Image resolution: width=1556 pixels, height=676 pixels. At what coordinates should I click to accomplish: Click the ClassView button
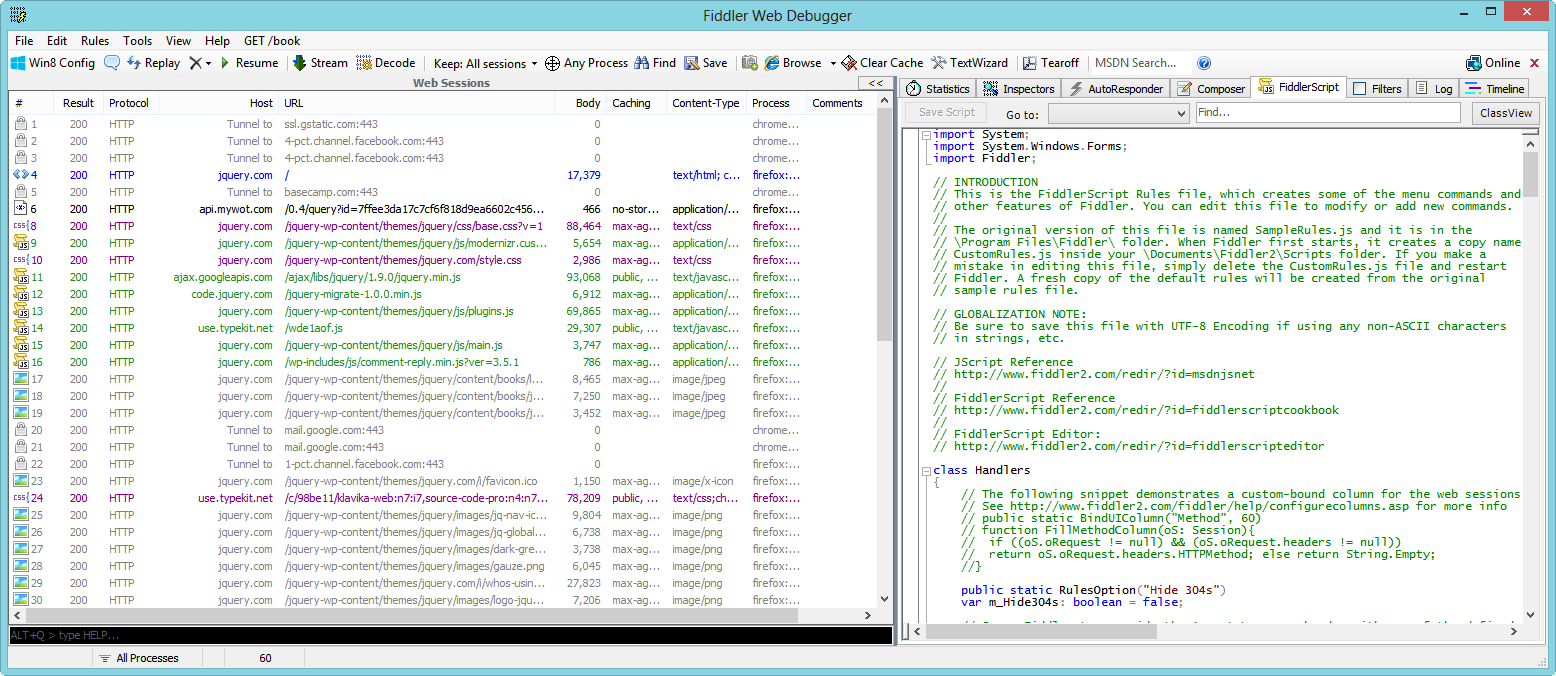tap(1505, 114)
